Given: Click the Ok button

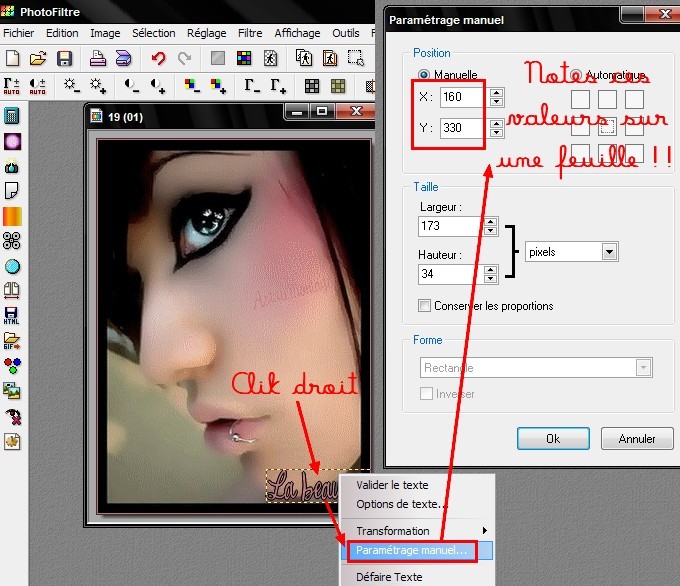Looking at the screenshot, I should coord(553,439).
